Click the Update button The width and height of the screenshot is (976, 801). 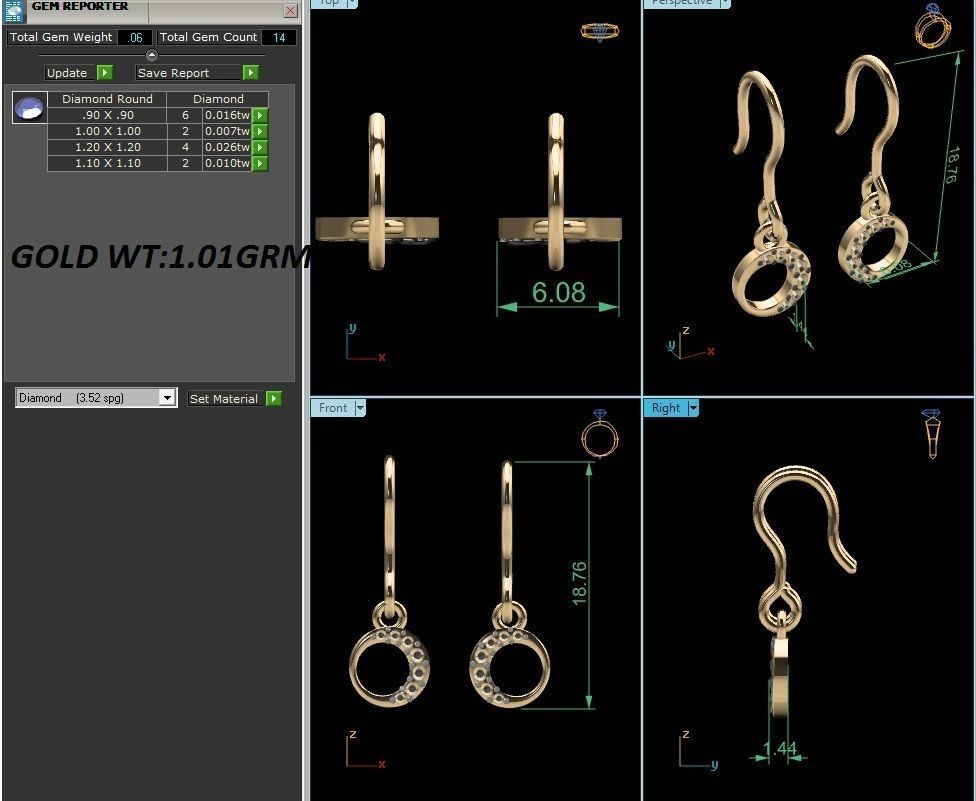pos(68,73)
